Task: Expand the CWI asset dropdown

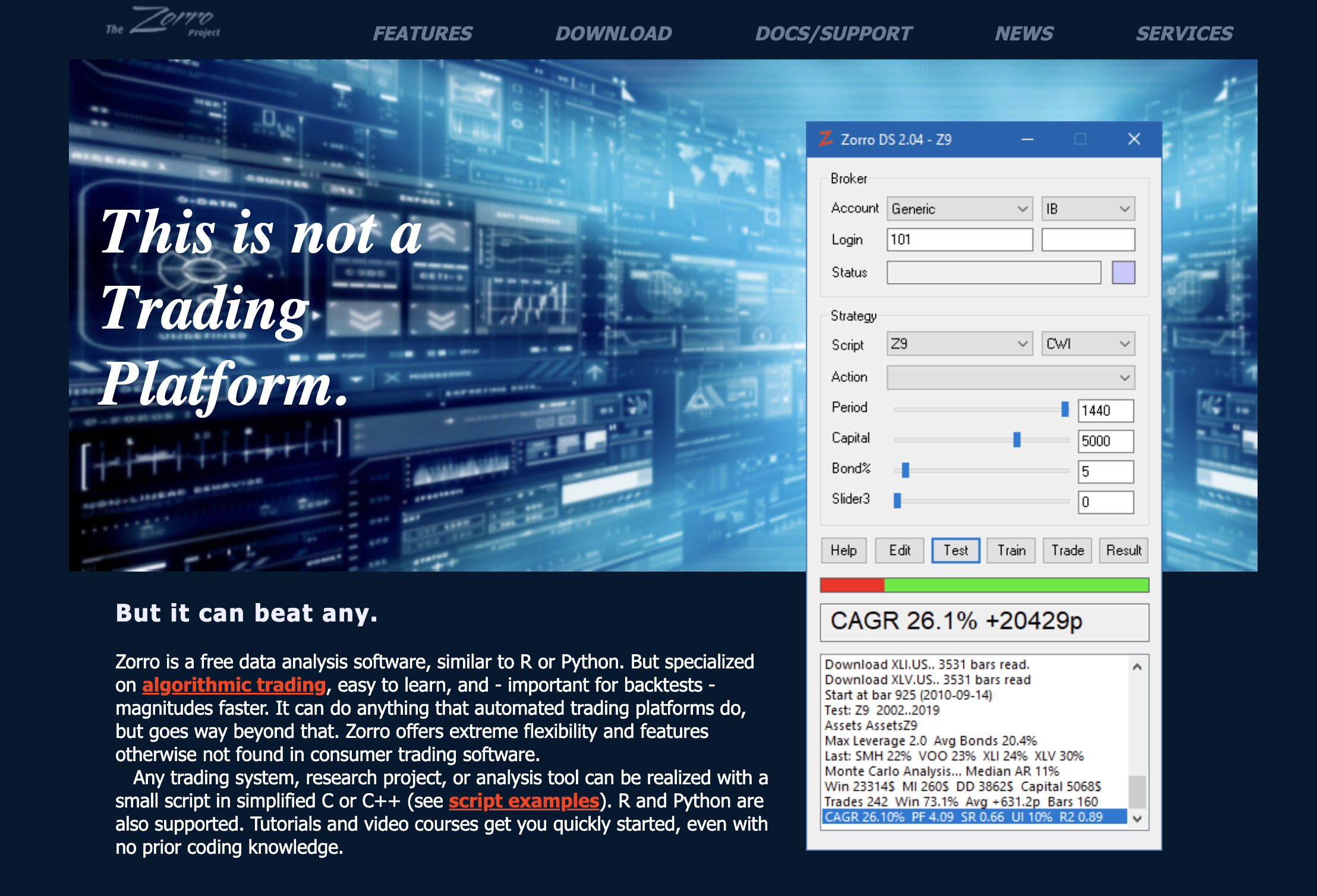Action: point(1088,344)
